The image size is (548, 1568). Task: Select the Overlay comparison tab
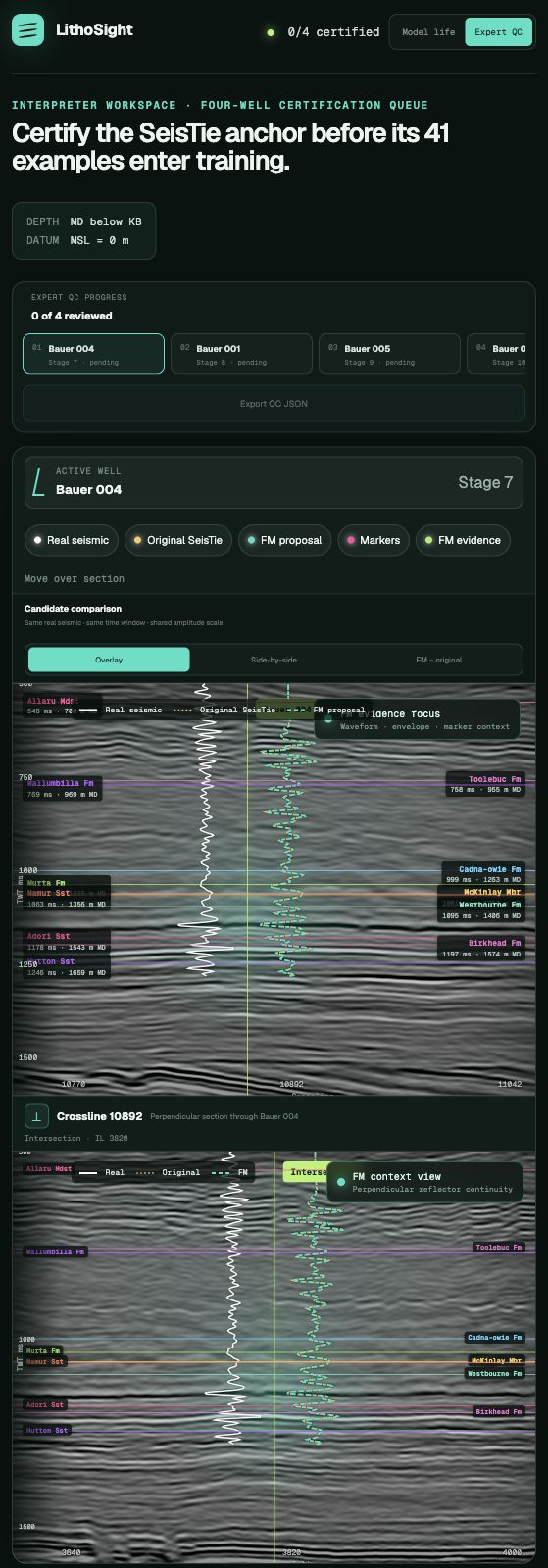[109, 660]
